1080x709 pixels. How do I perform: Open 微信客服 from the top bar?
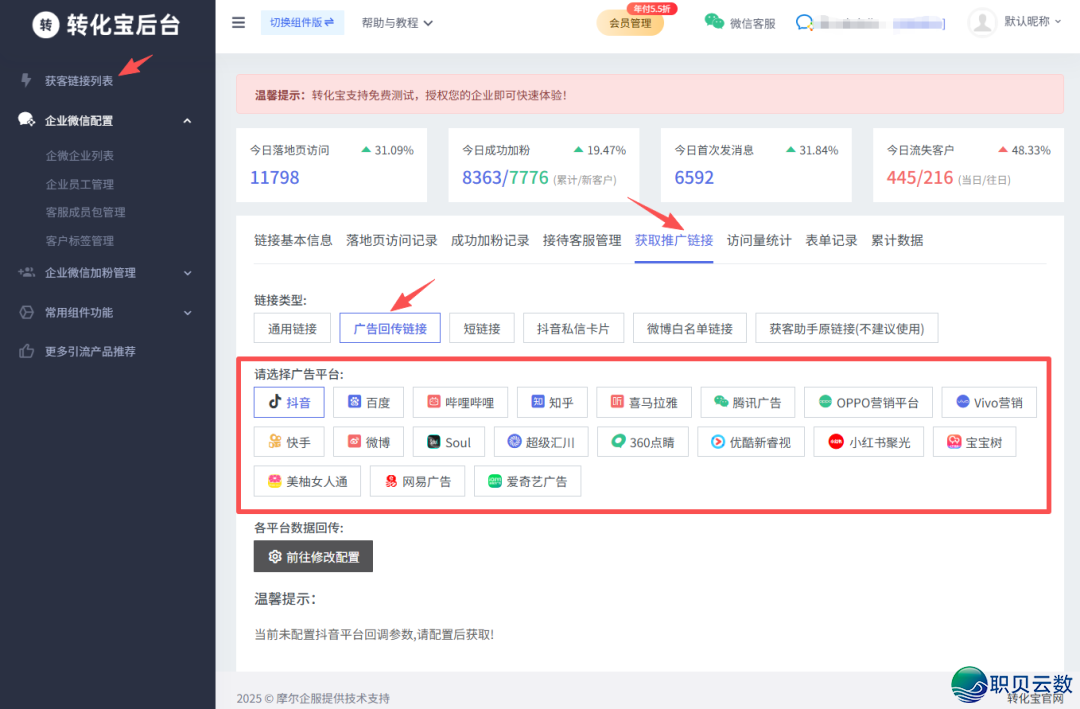tap(740, 22)
